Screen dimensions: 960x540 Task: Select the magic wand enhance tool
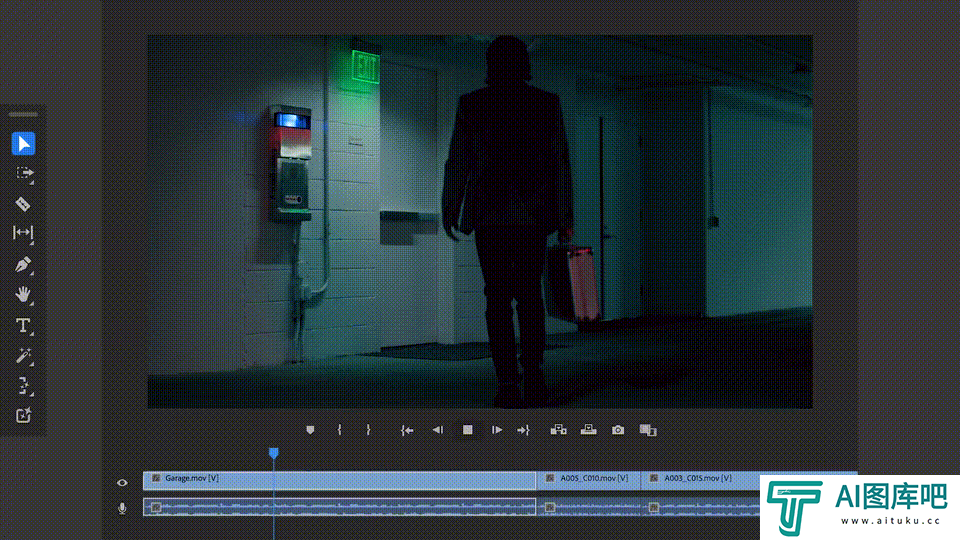[23, 355]
